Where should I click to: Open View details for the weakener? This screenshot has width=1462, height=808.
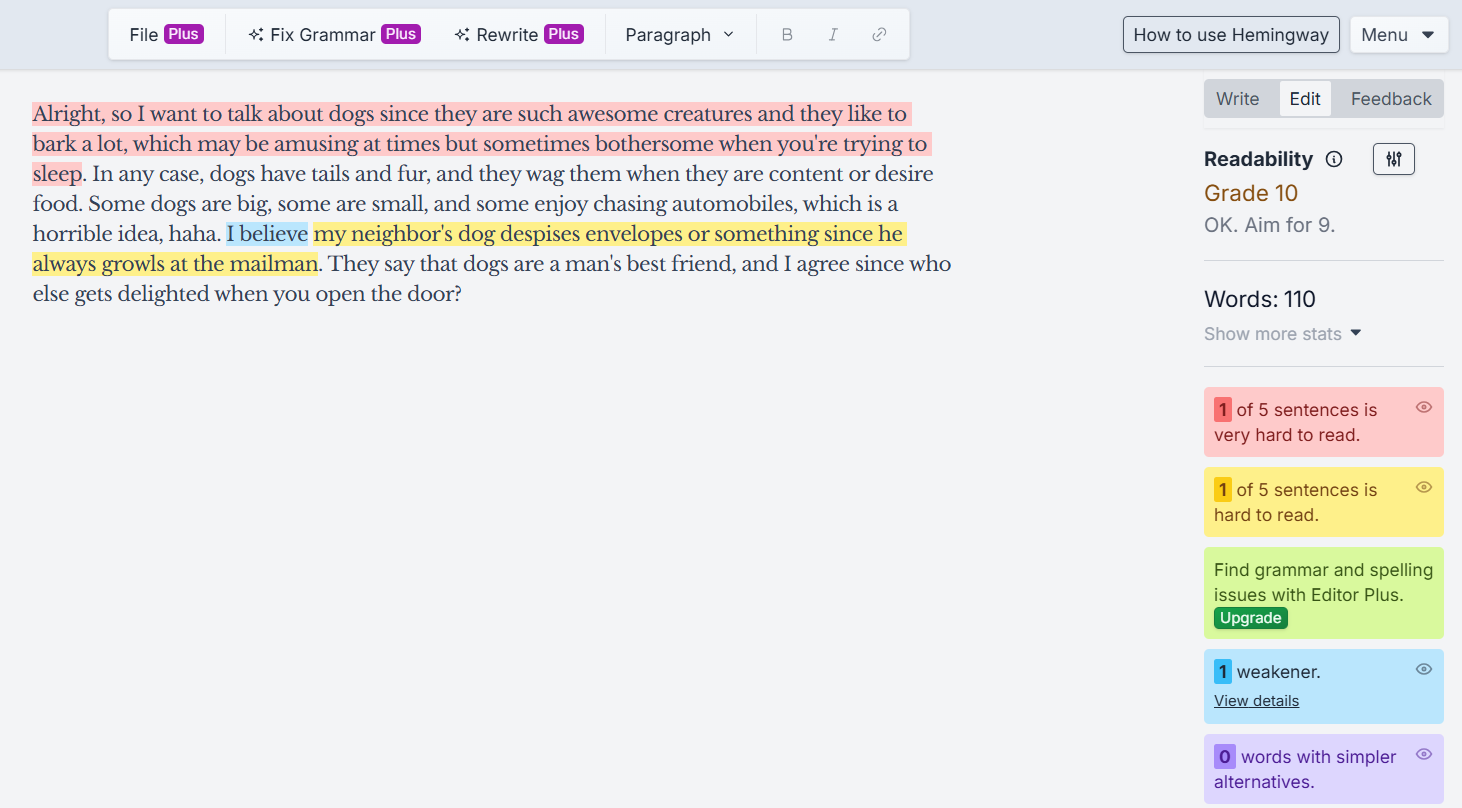tap(1256, 700)
